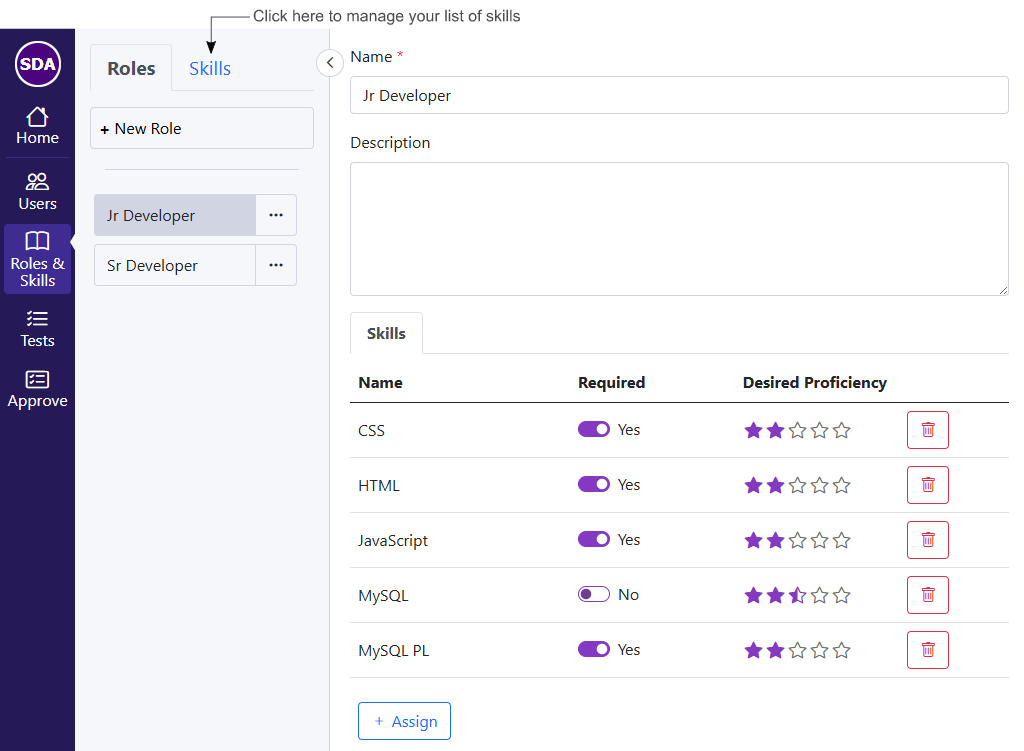Click the CSS skill name
This screenshot has width=1024, height=751.
pyautogui.click(x=371, y=430)
